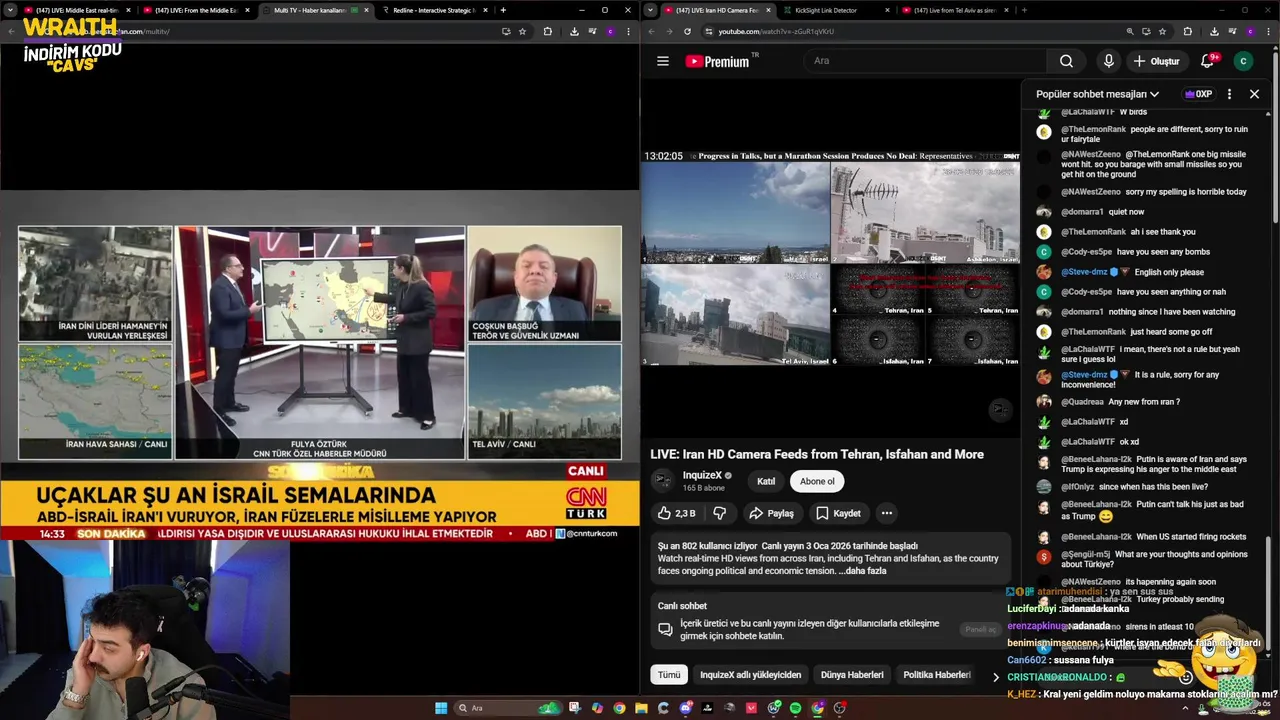Click the InquizeX channel avatar

(x=662, y=481)
